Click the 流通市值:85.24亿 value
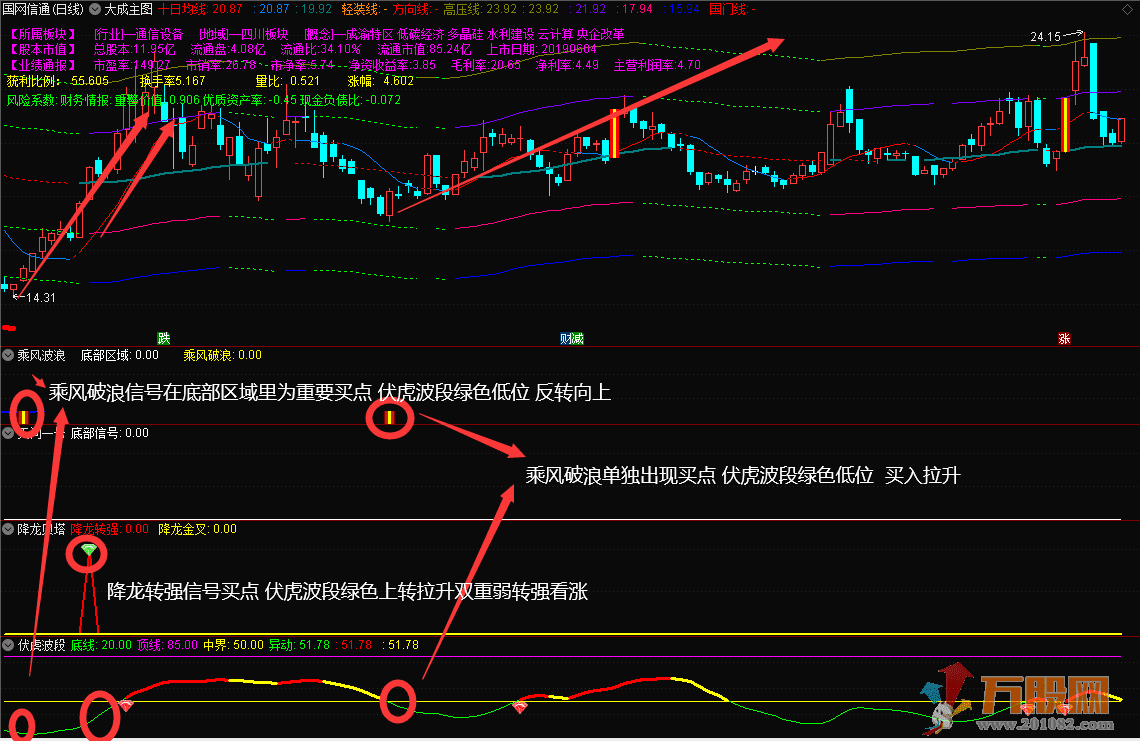Viewport: 1140px width, 741px height. coord(425,49)
